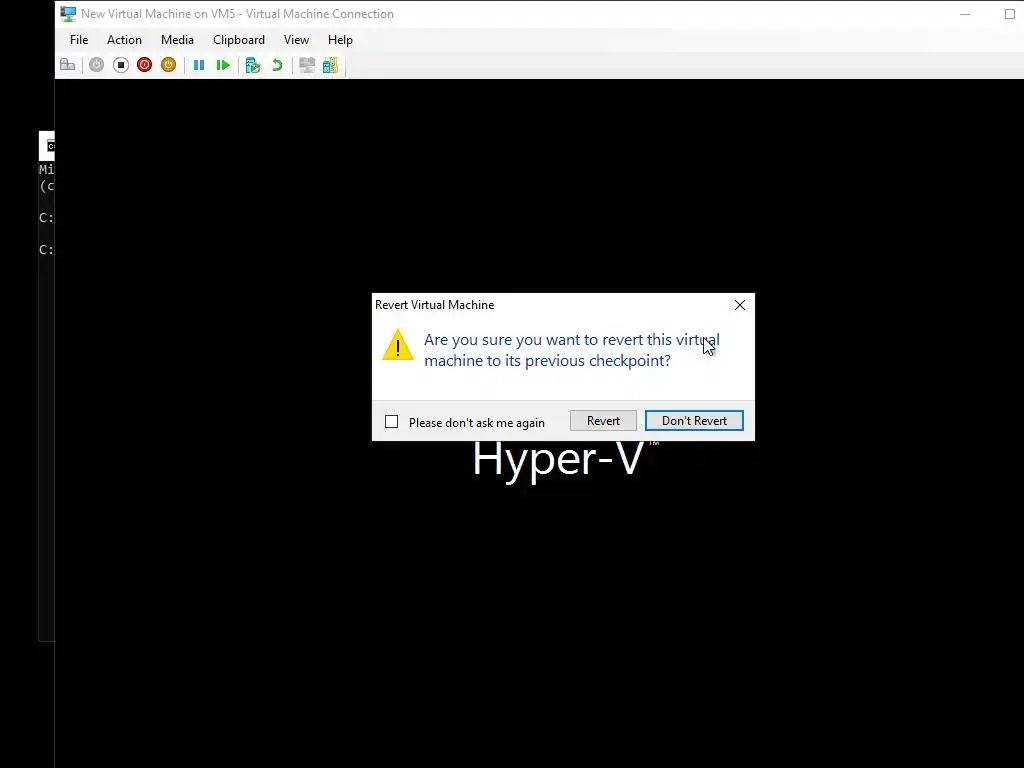
Task: Click the "Are you sure you want to revert" message
Action: point(571,350)
